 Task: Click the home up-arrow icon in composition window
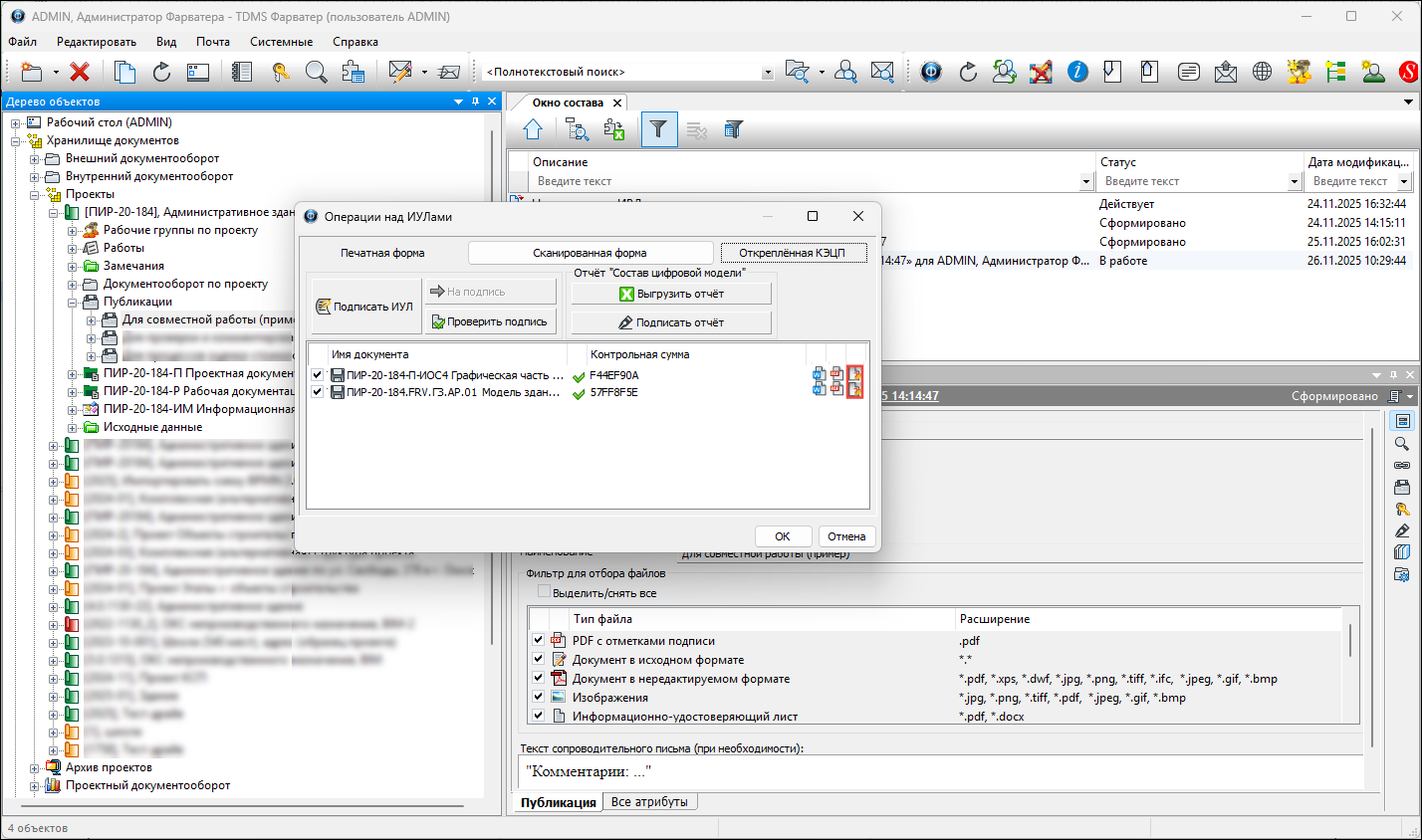tap(533, 129)
